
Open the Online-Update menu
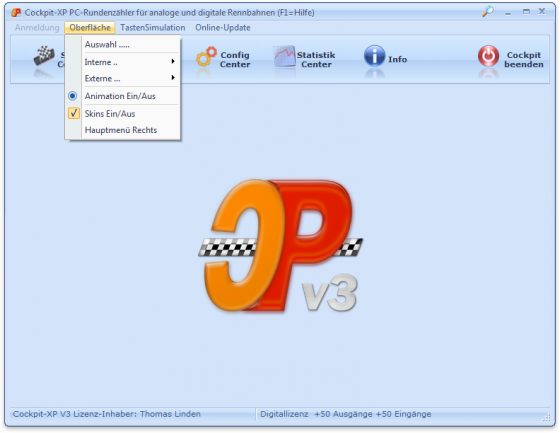pyautogui.click(x=222, y=28)
